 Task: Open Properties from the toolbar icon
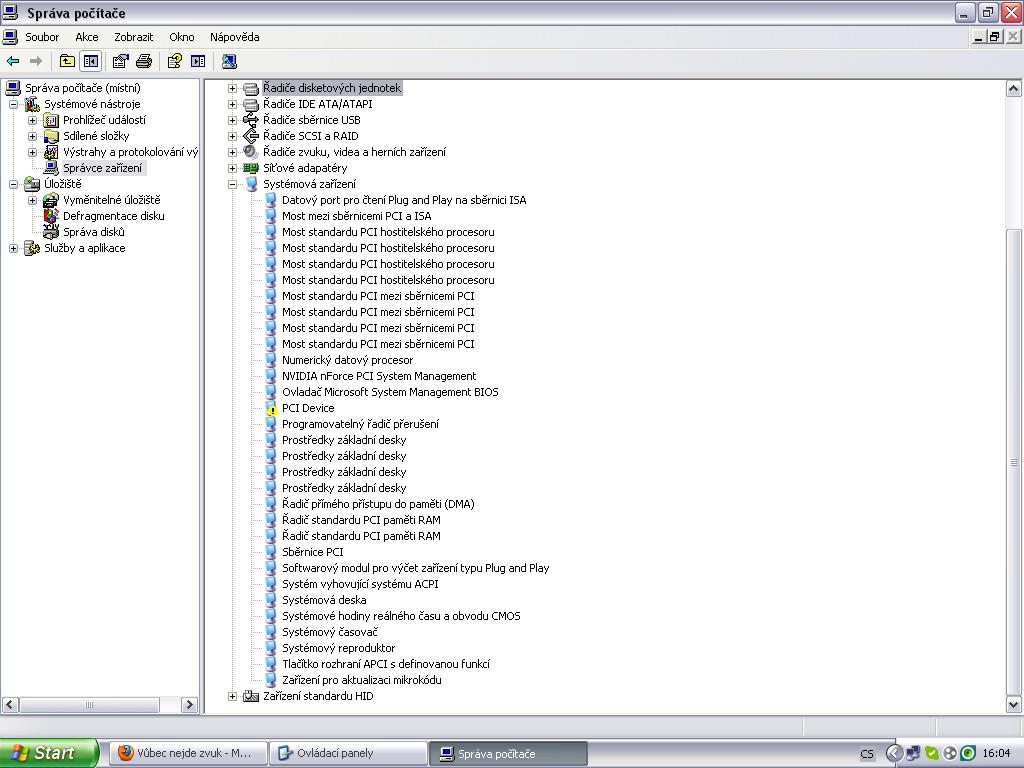(x=120, y=61)
